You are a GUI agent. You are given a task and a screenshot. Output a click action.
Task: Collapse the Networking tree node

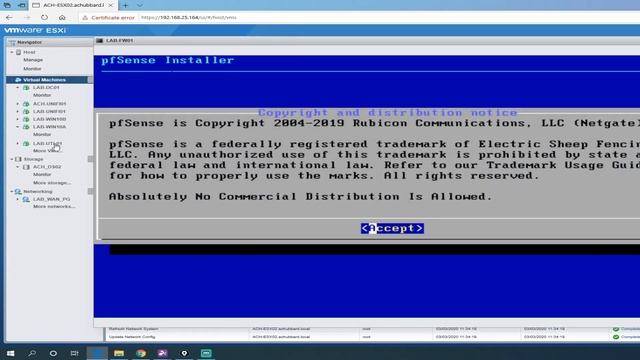click(12, 191)
